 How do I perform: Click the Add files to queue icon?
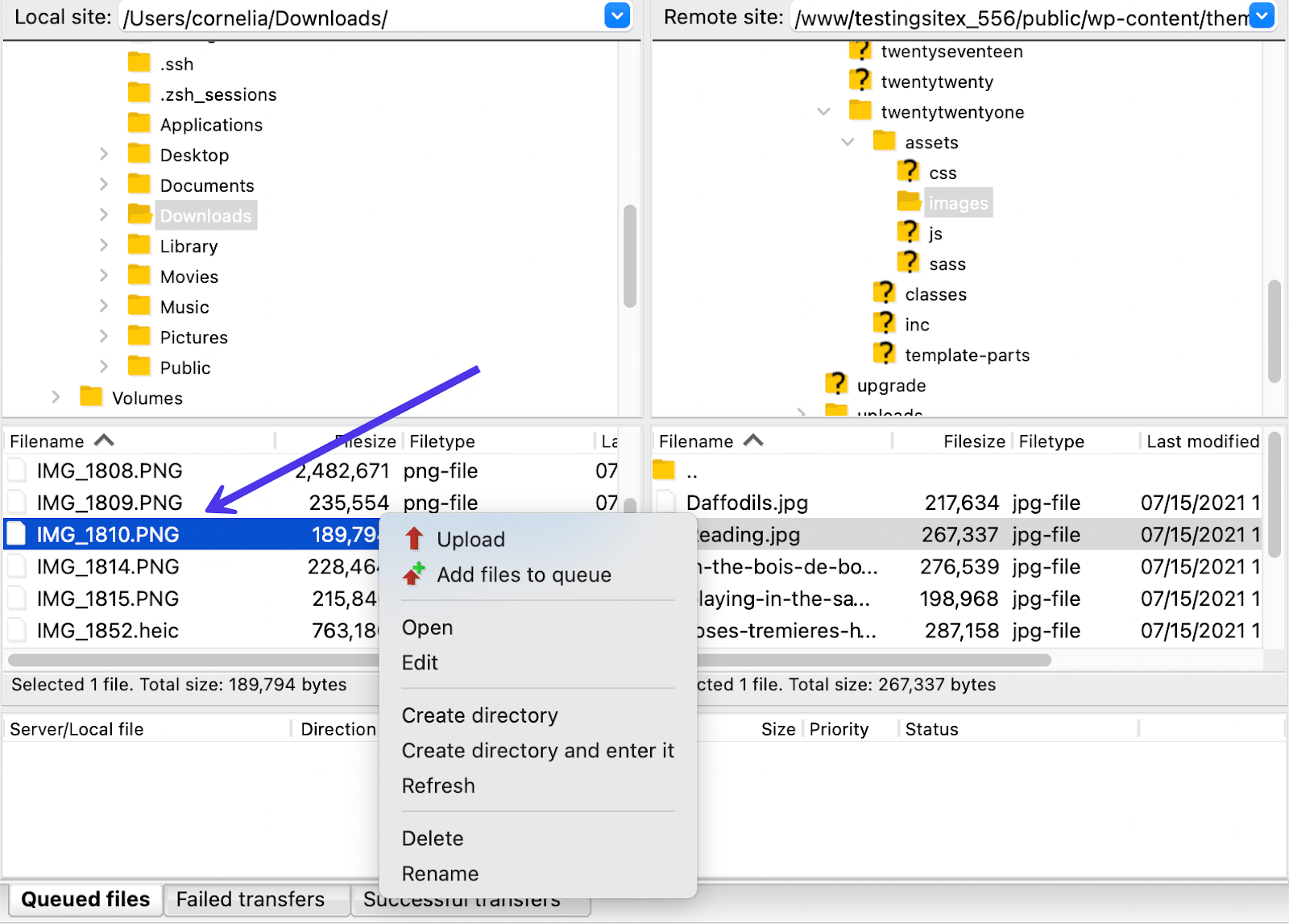[x=415, y=574]
